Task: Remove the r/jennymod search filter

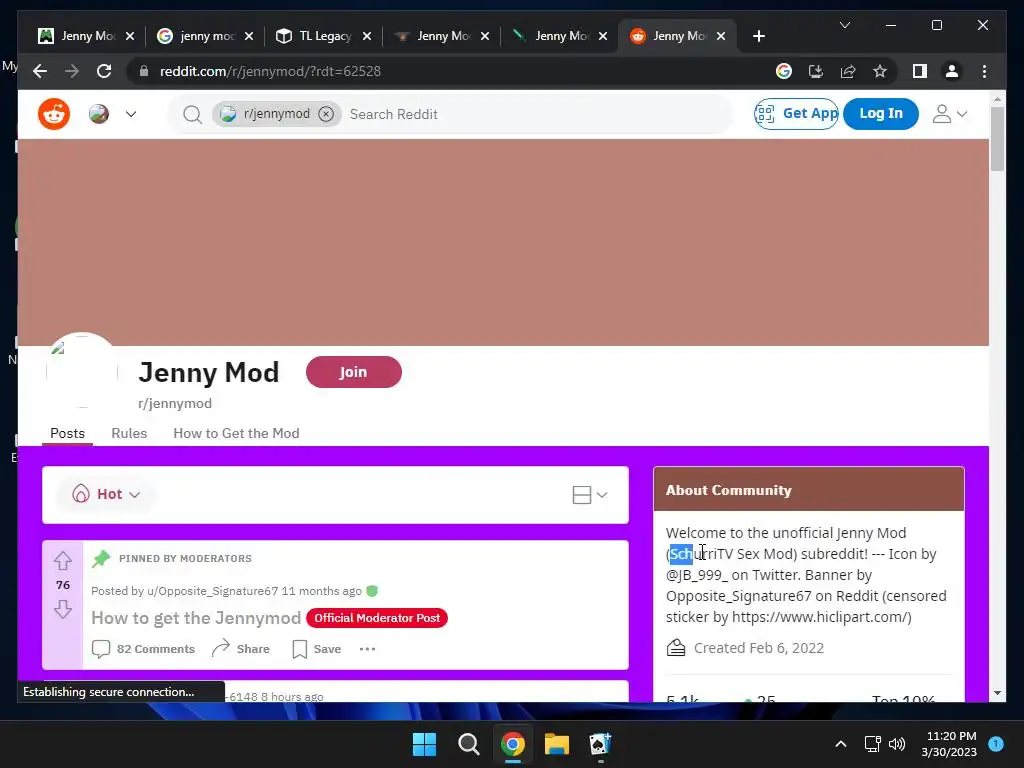Action: [326, 114]
